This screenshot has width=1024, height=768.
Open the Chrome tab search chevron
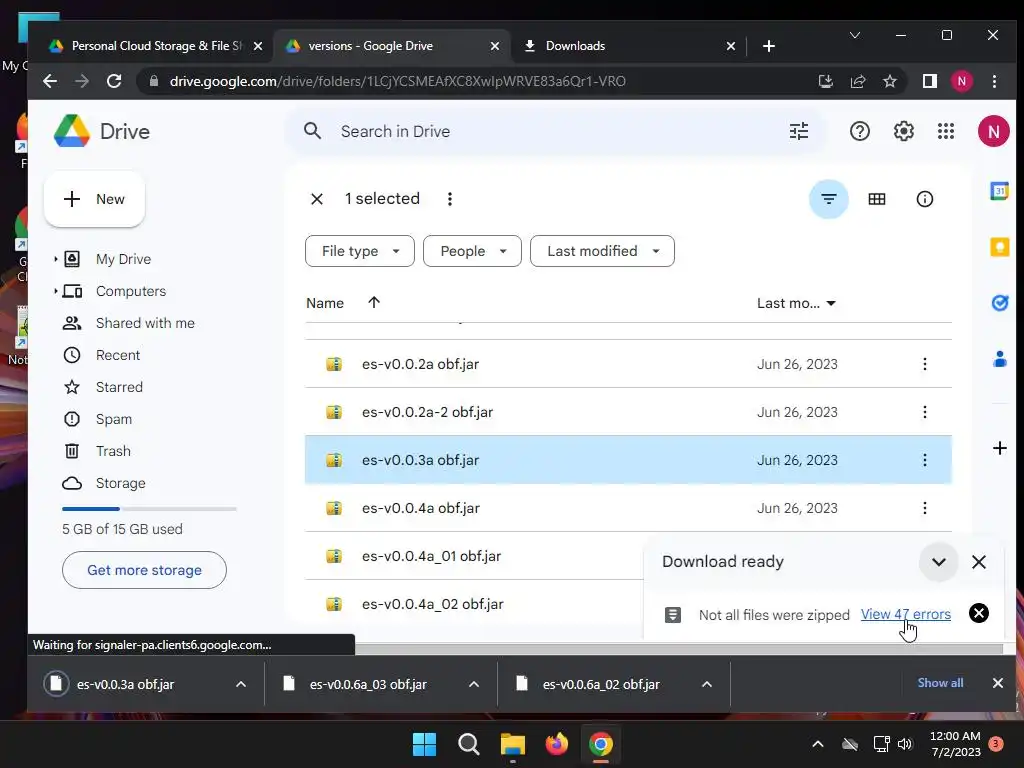click(x=854, y=35)
